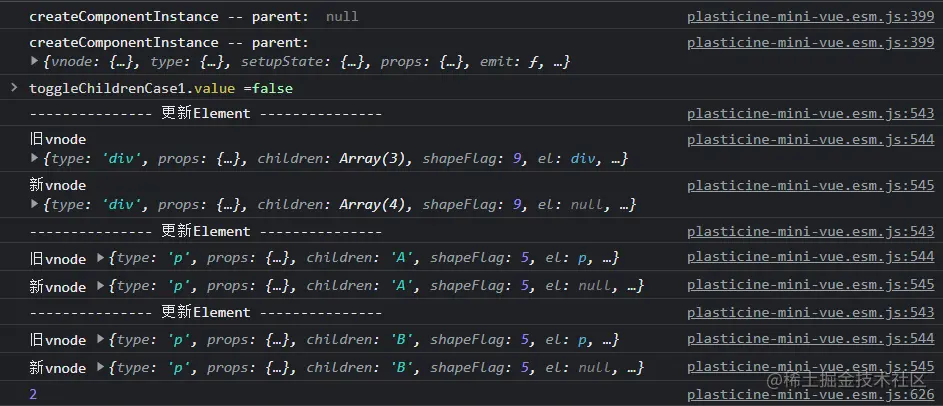The height and width of the screenshot is (406, 943).
Task: Open source link :544 on the 旧vnode 'A' row
Action: (x=811, y=257)
